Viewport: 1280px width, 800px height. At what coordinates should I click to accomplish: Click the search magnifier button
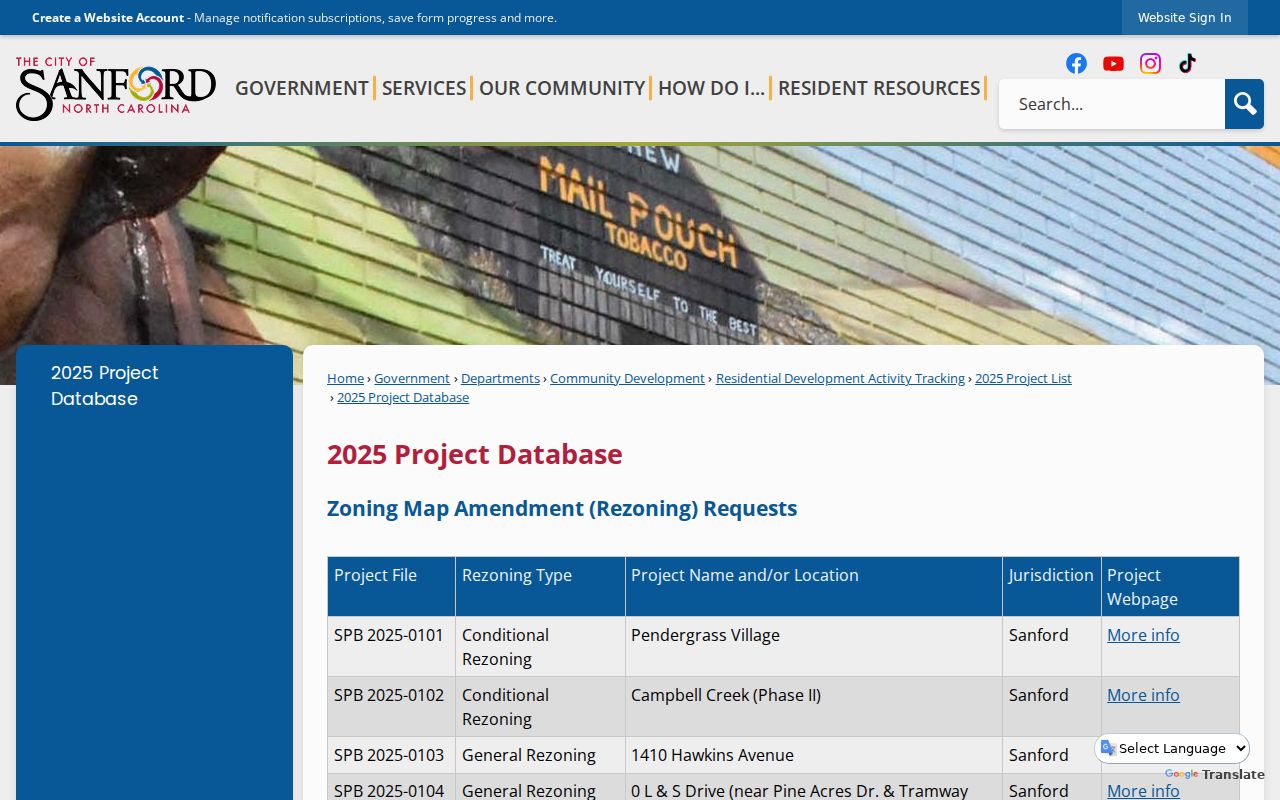[x=1244, y=104]
